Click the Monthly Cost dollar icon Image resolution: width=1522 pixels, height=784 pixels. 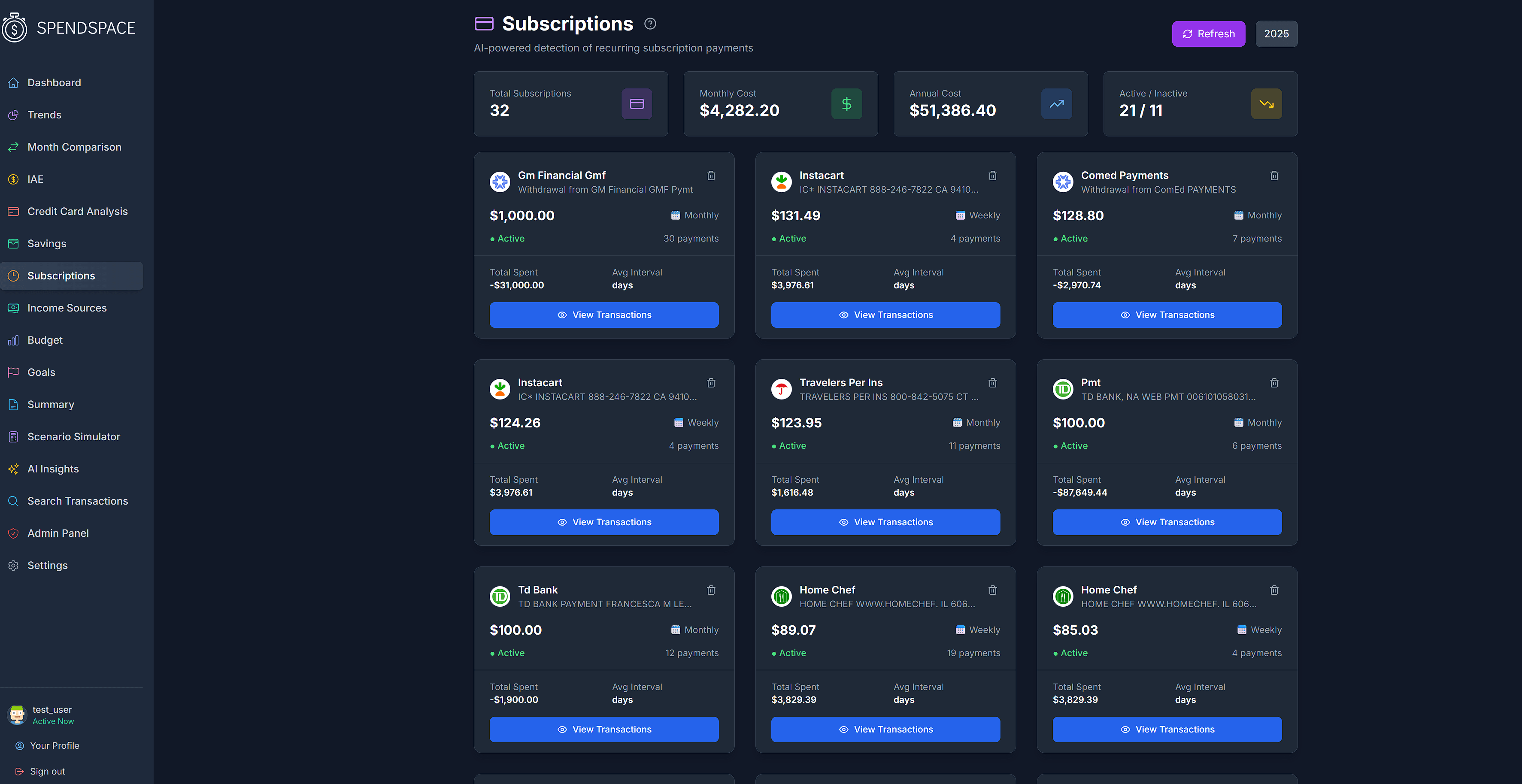pos(846,104)
